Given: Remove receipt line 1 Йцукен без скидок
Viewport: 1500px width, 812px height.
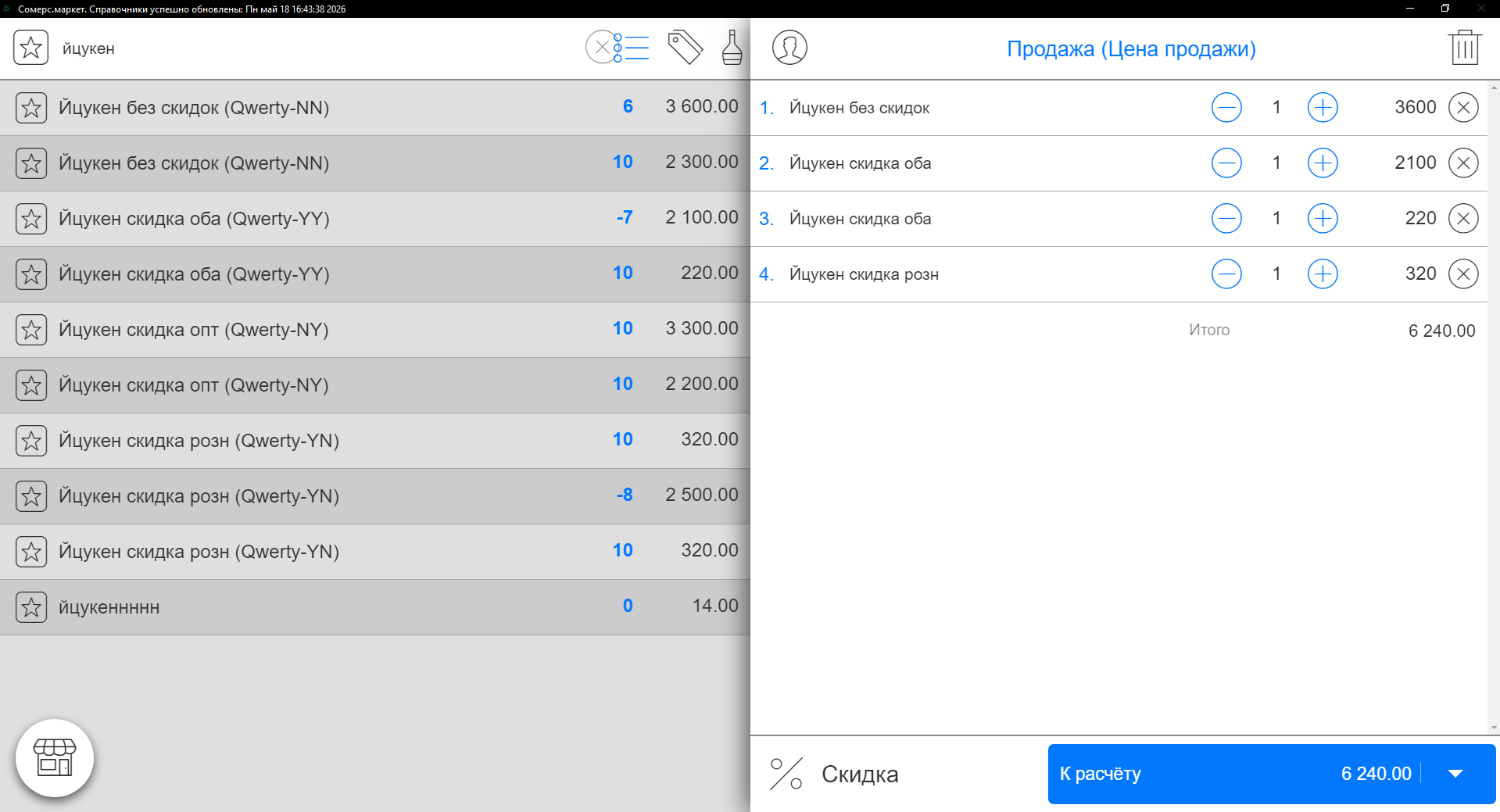Looking at the screenshot, I should (x=1463, y=107).
